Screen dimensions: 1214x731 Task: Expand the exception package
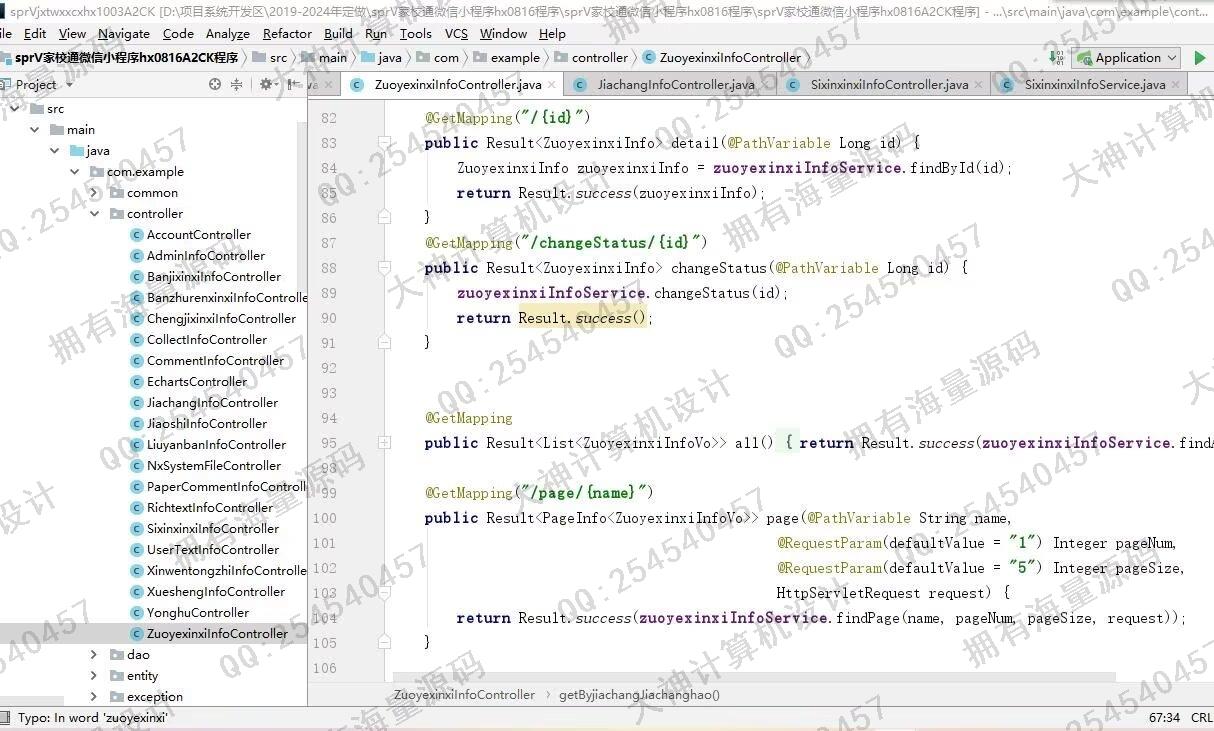pos(94,697)
